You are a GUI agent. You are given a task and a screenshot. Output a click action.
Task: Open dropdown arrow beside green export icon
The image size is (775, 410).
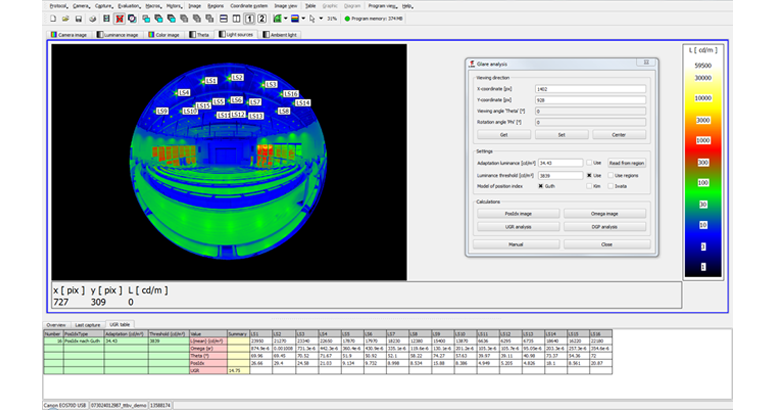pyautogui.click(x=285, y=19)
